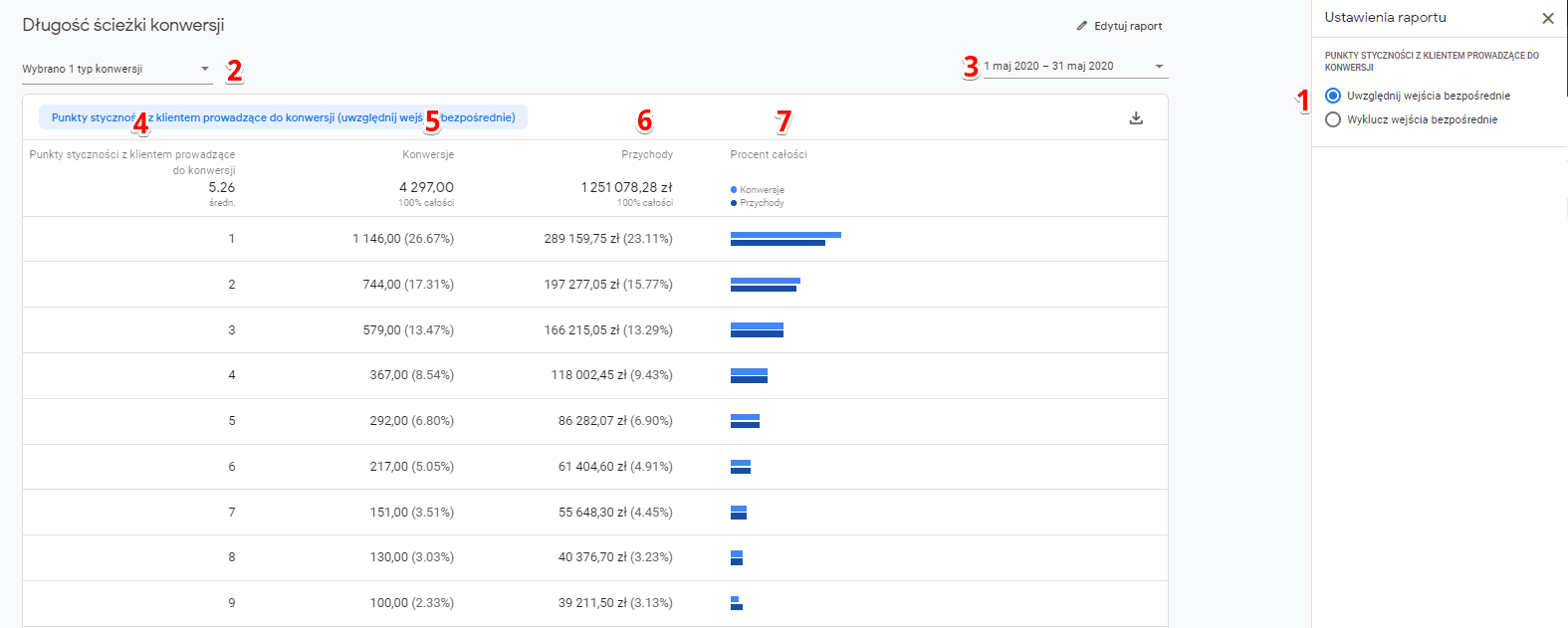Open the date range dropdown 1 maj 2020

coord(1075,66)
